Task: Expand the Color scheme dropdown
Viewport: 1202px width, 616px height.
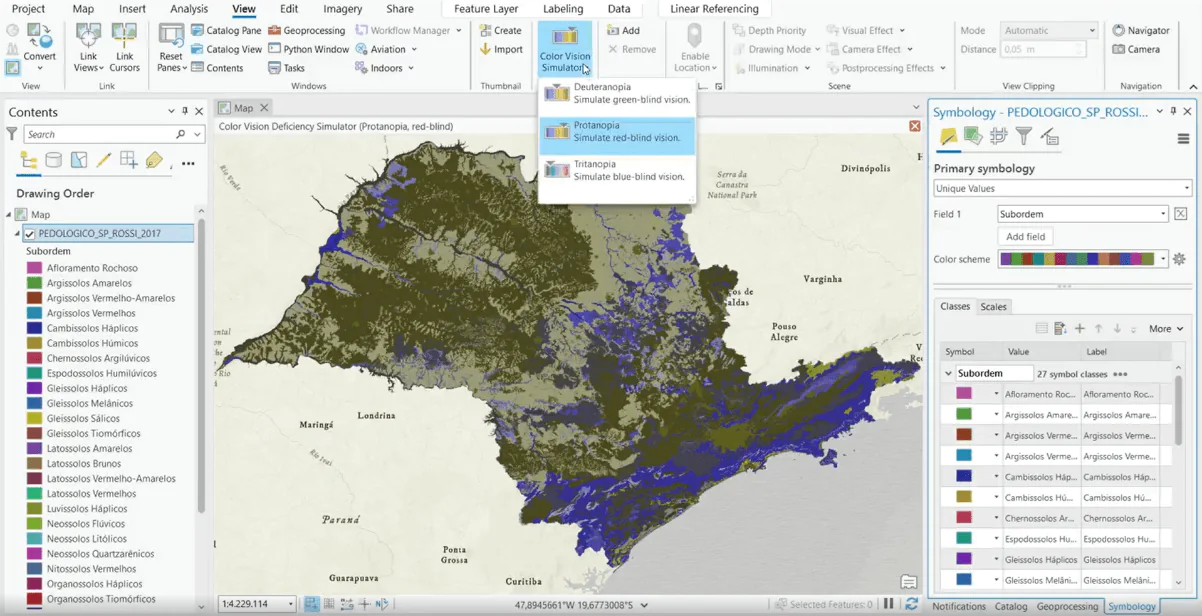Action: coord(1162,259)
